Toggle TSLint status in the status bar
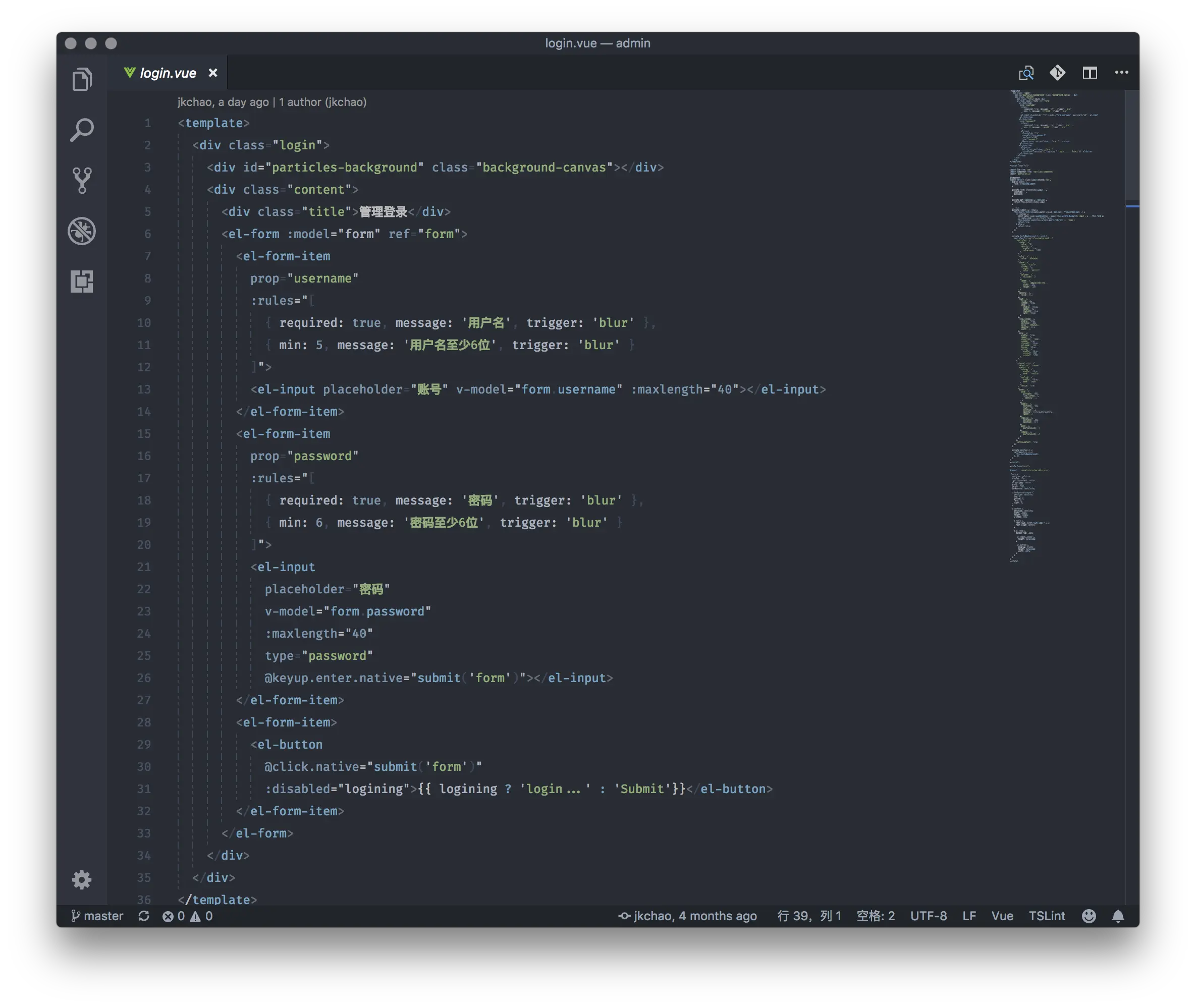This screenshot has width=1196, height=1008. 1047,916
